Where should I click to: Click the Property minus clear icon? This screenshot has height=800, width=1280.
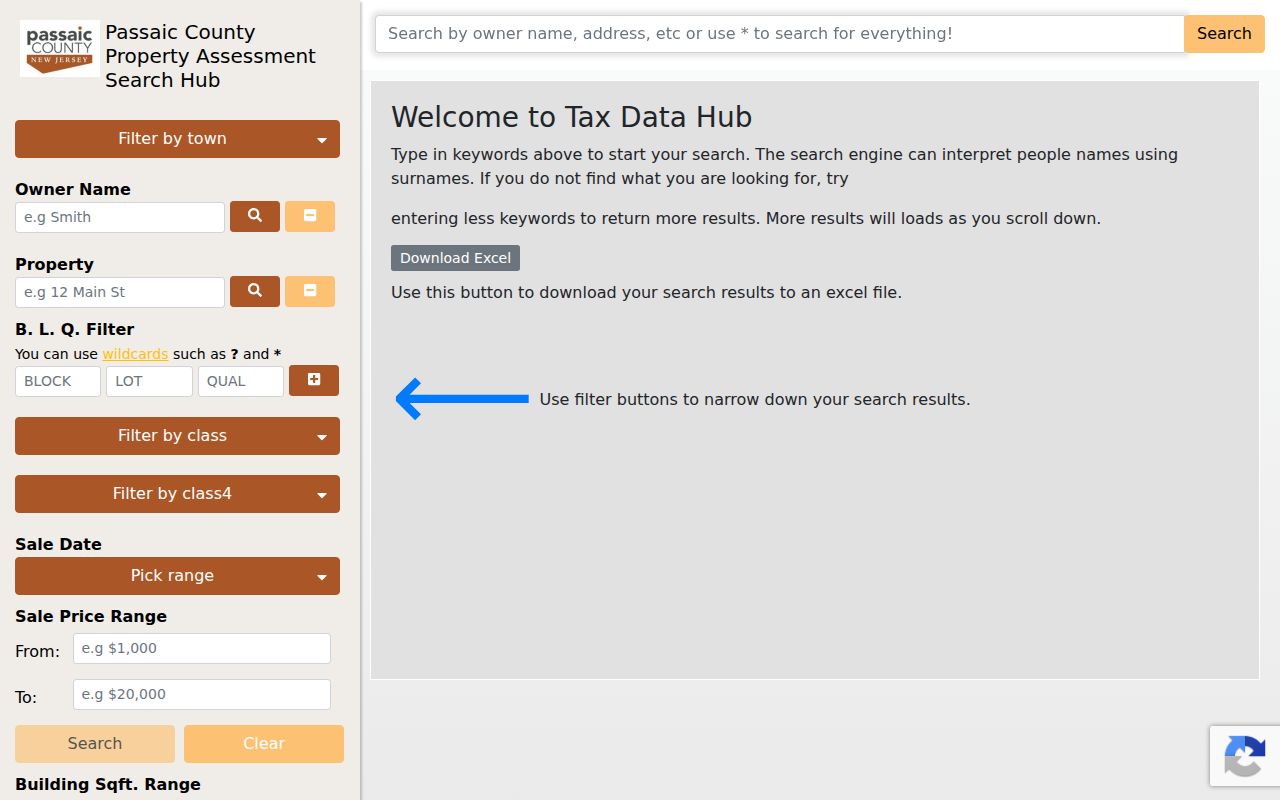click(310, 291)
